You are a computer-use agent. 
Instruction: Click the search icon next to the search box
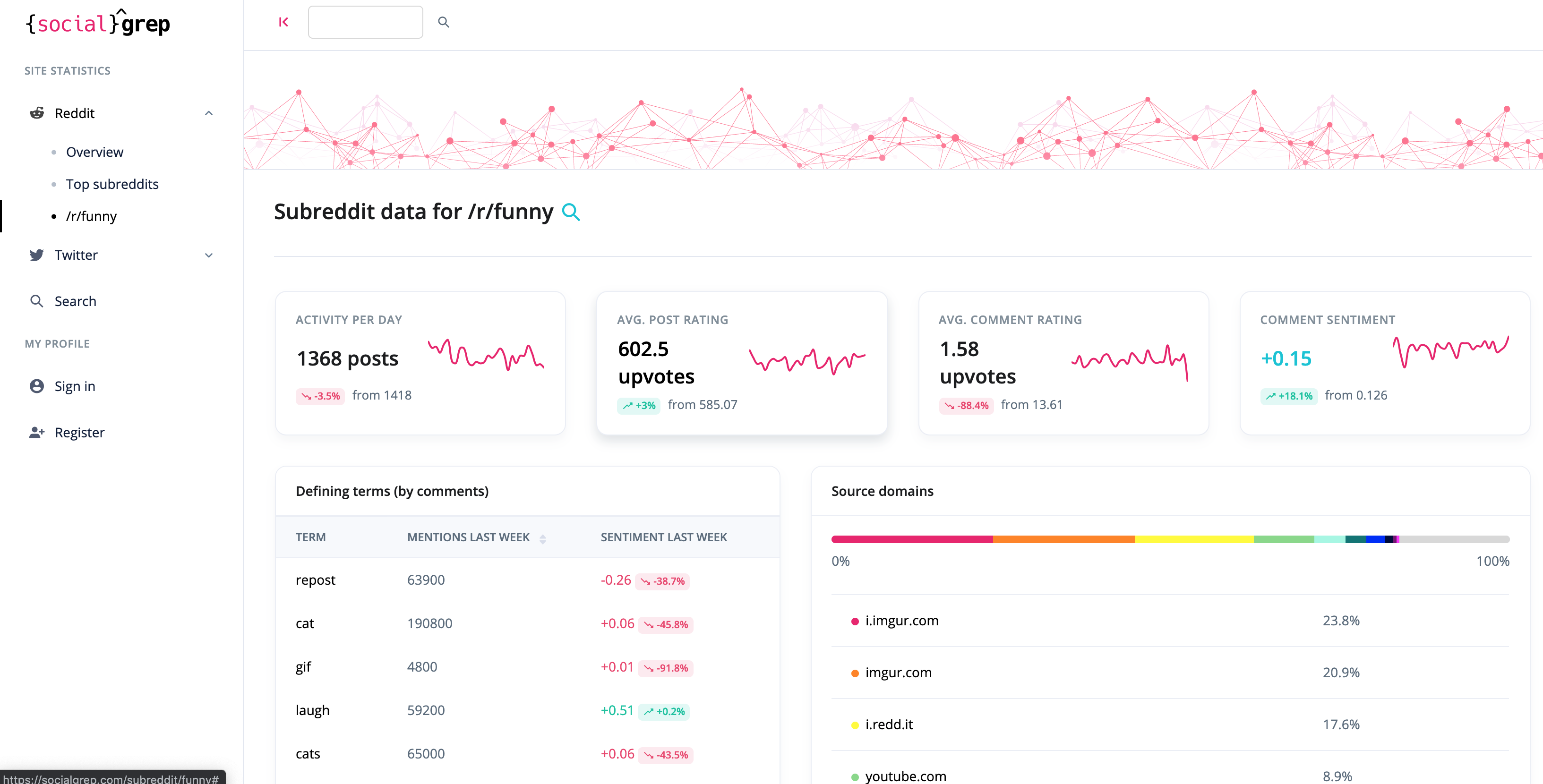(x=443, y=22)
